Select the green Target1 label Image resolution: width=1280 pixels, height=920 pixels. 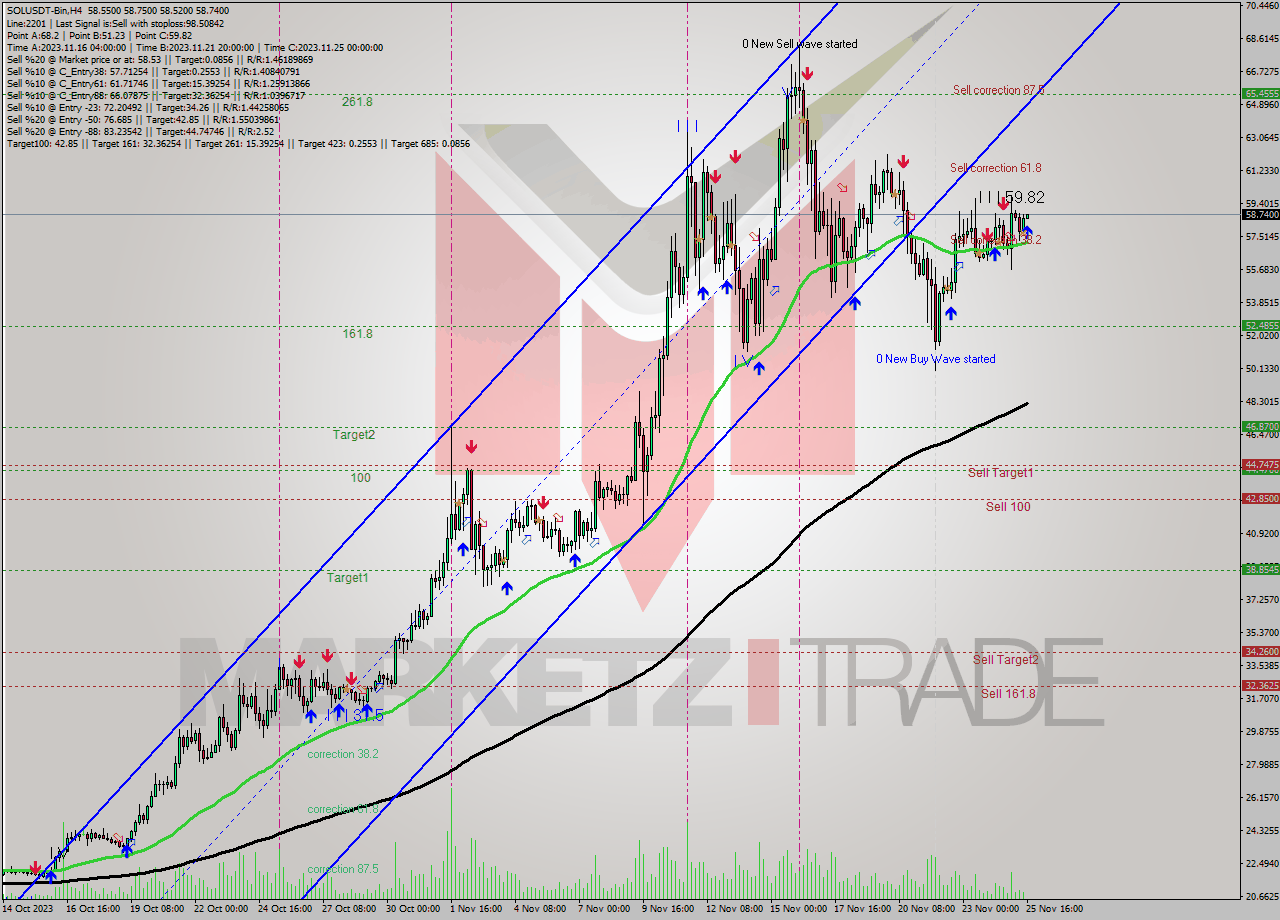[x=347, y=578]
